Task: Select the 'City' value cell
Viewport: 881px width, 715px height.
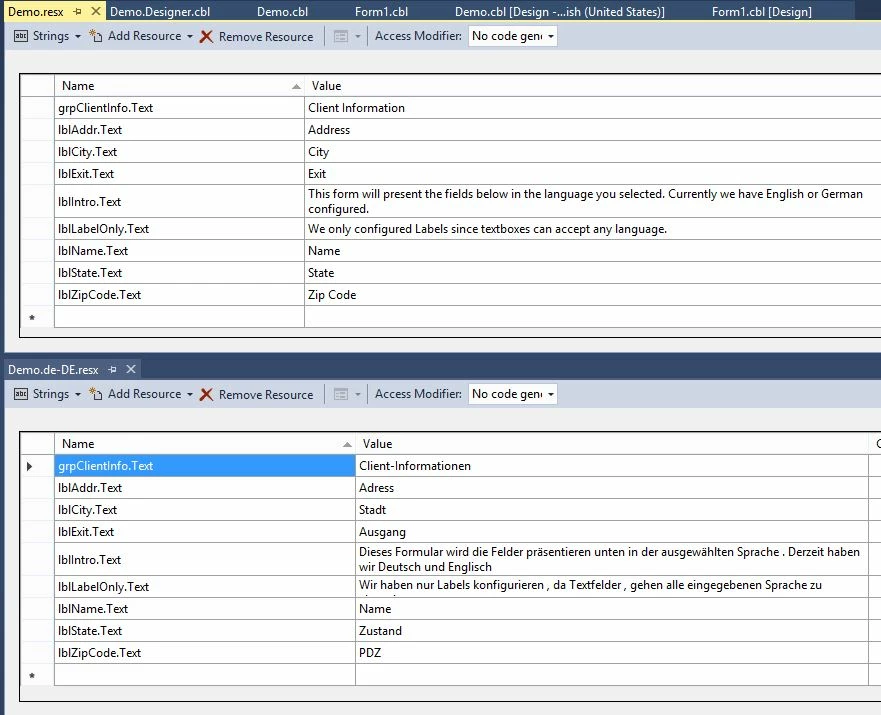Action: (593, 152)
